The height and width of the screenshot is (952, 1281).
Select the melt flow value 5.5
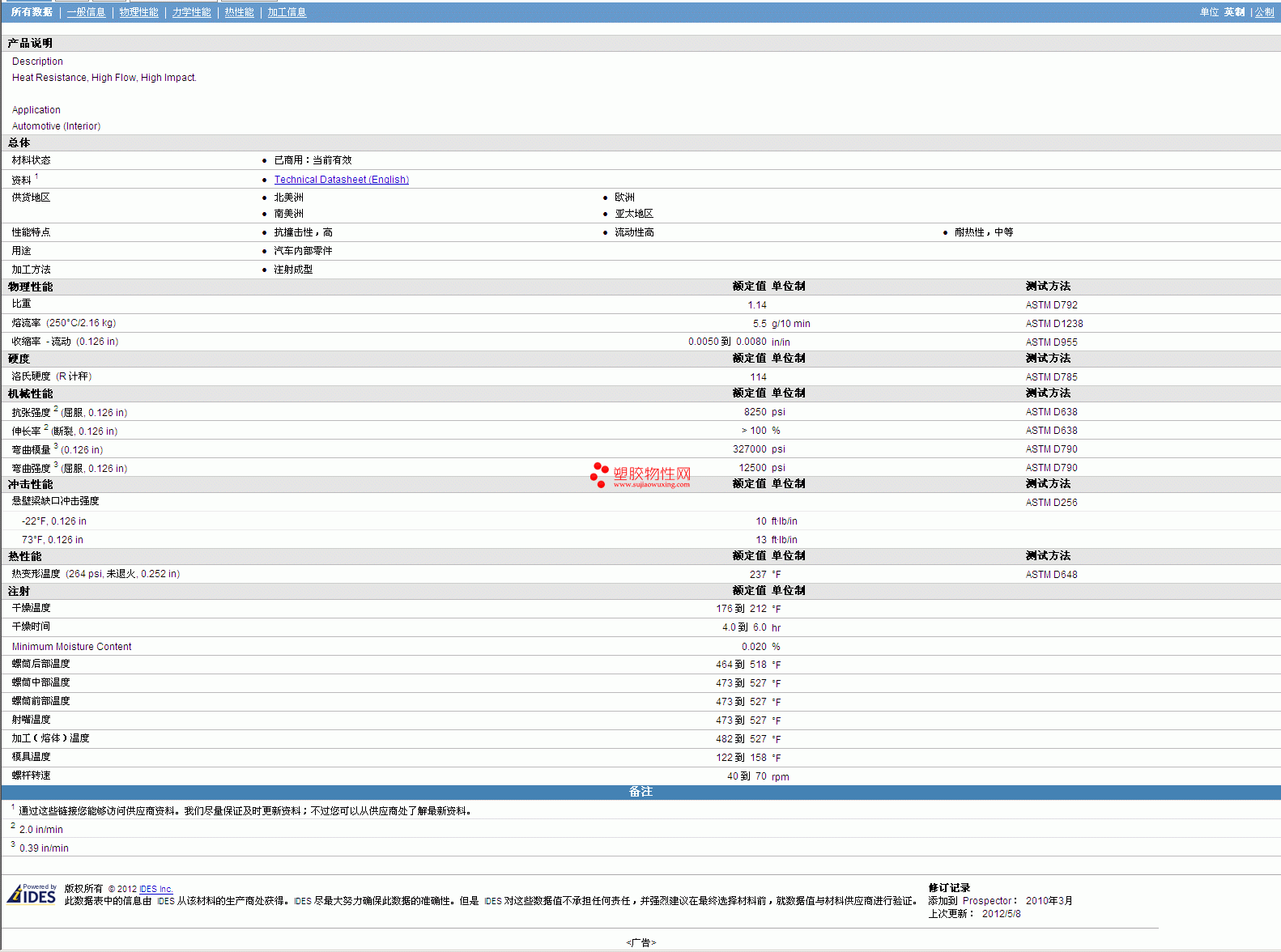click(x=759, y=324)
